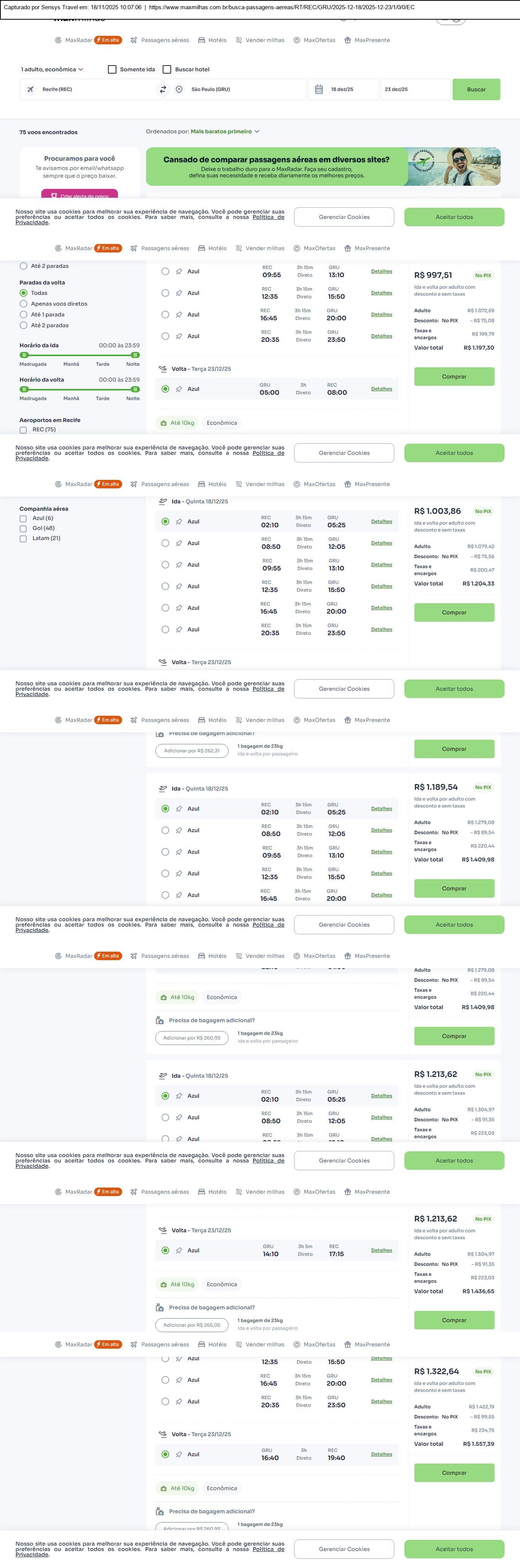Swap origin and destination airports

click(163, 89)
